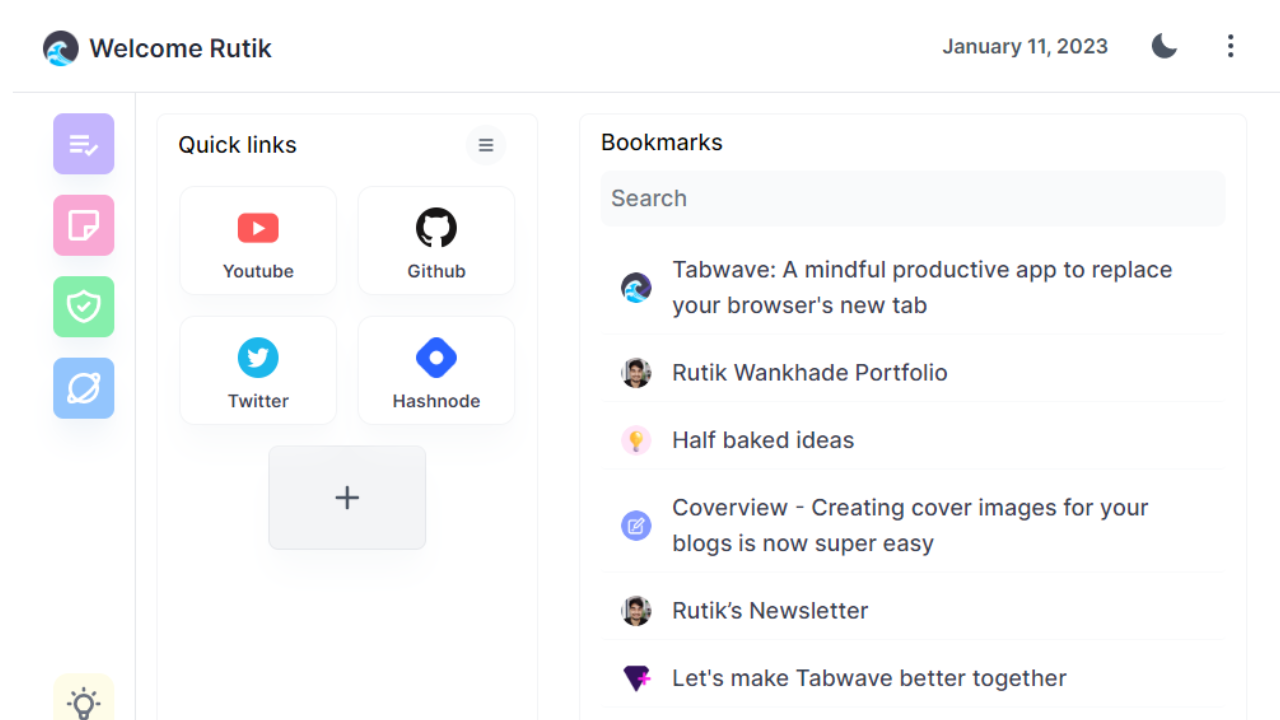1280x720 pixels.
Task: Click the Tabwave wave logo in header
Action: coord(61,48)
